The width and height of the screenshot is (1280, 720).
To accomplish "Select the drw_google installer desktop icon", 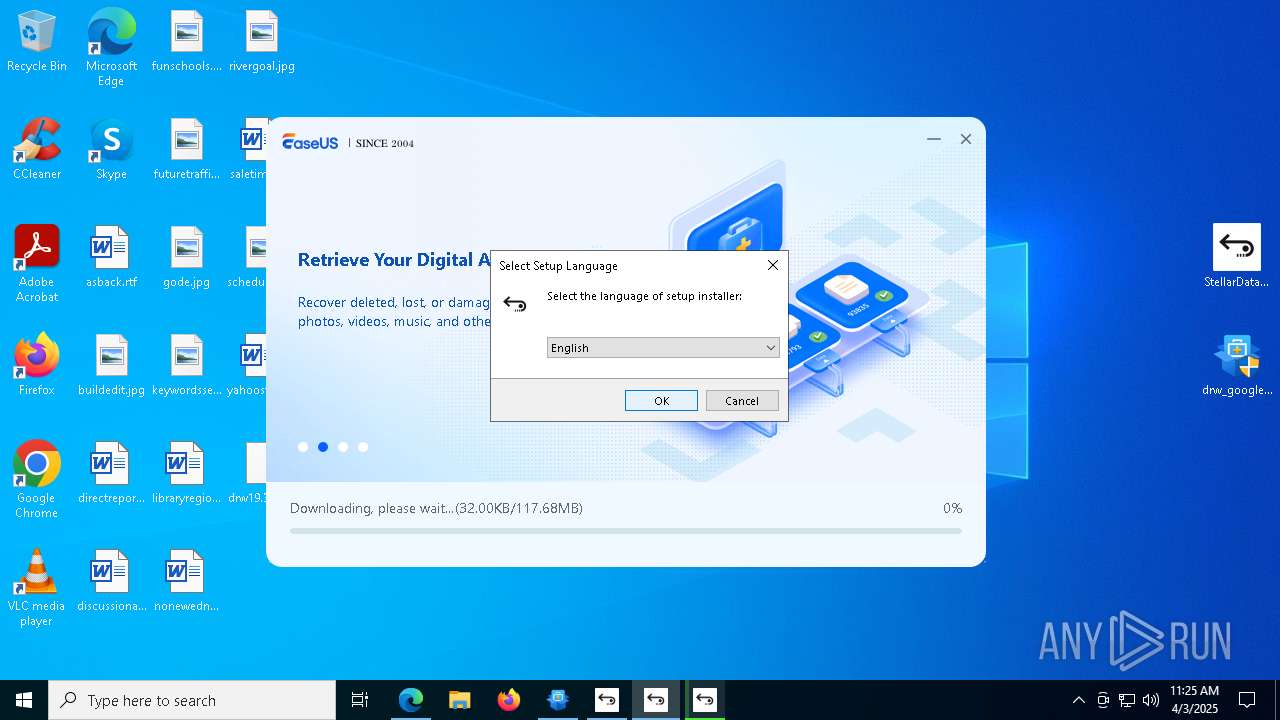I will [1237, 366].
